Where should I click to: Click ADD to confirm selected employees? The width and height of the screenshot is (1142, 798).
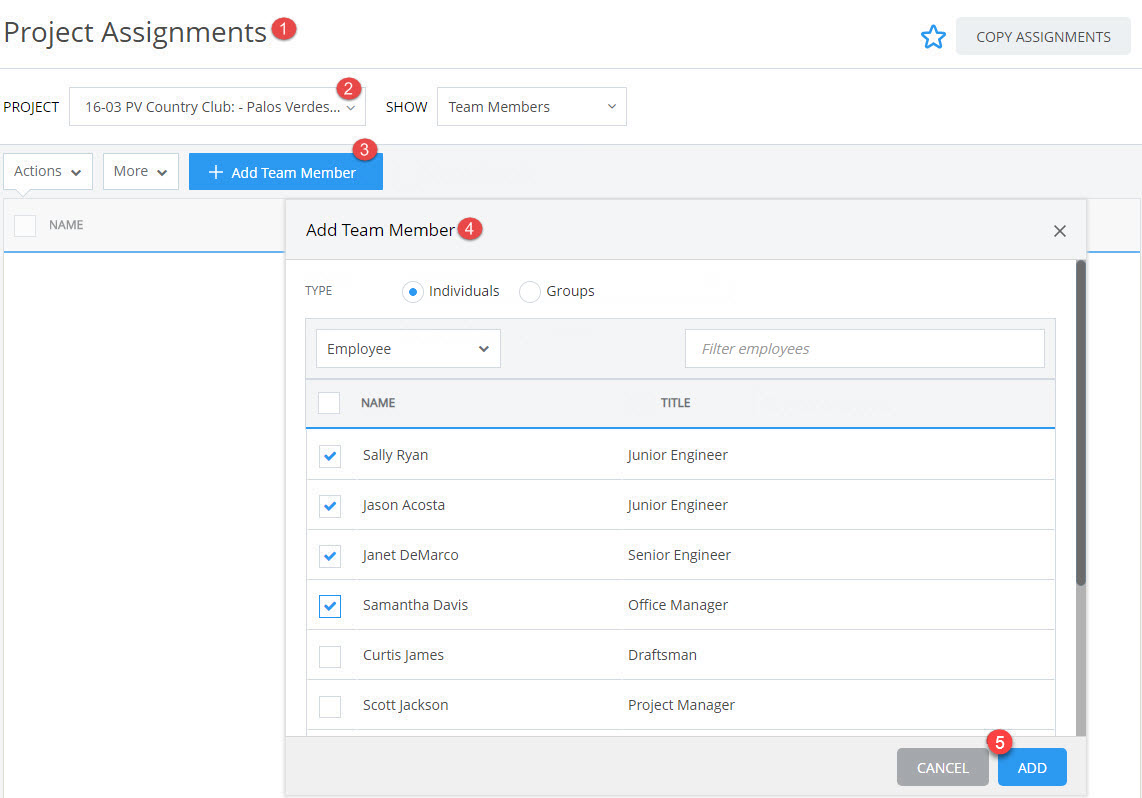[x=1031, y=767]
